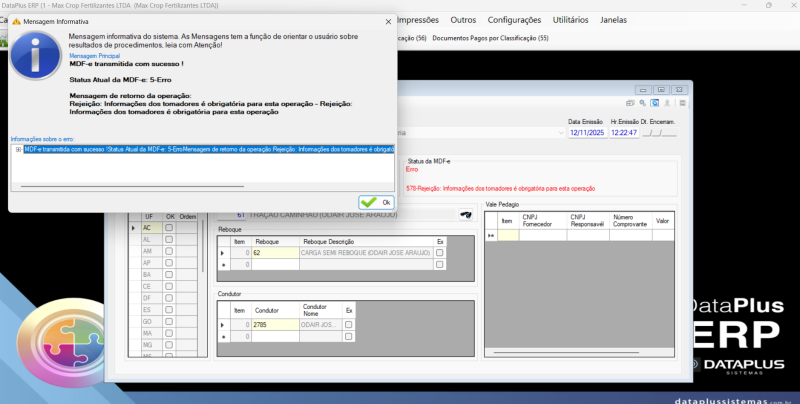The height and width of the screenshot is (404, 800).
Task: Open the Impressões menu
Action: pyautogui.click(x=417, y=20)
